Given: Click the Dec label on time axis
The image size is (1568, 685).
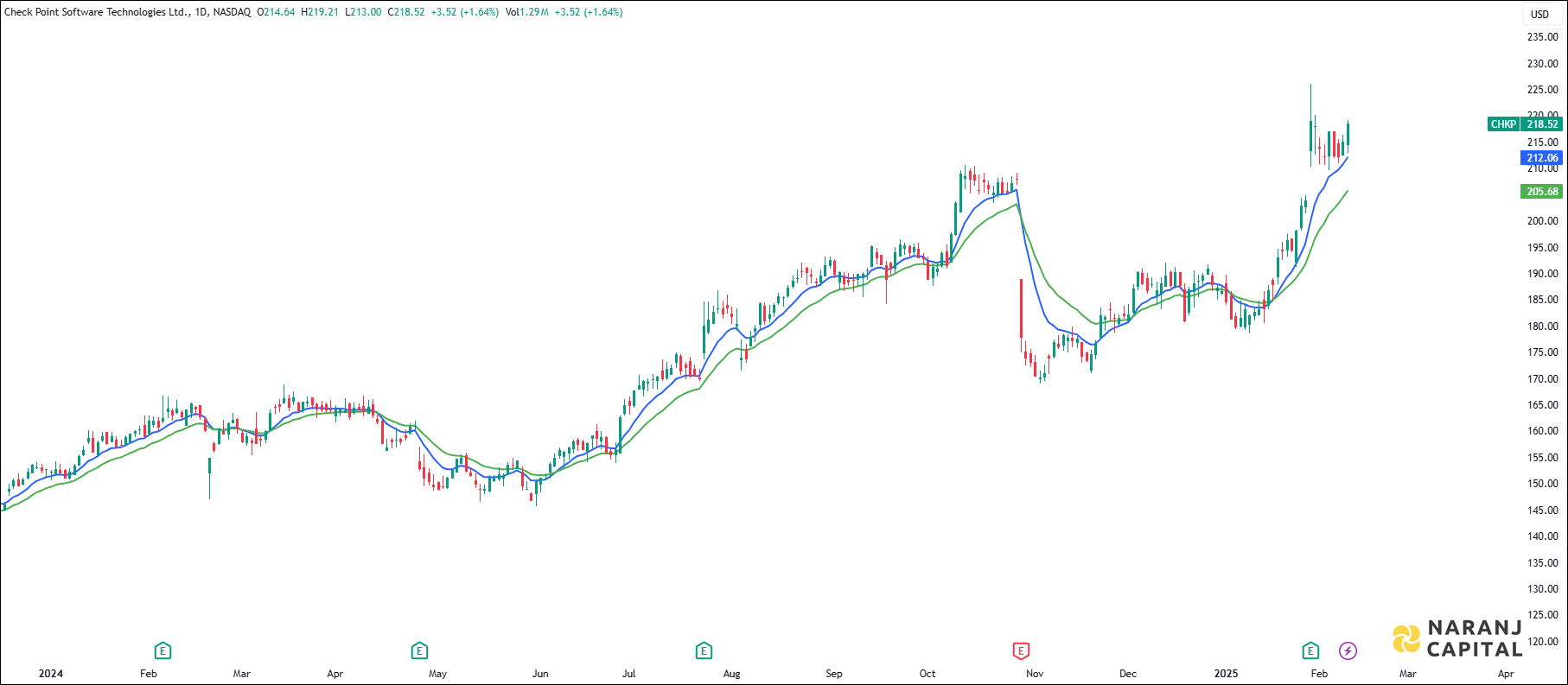Looking at the screenshot, I should pyautogui.click(x=1128, y=674).
